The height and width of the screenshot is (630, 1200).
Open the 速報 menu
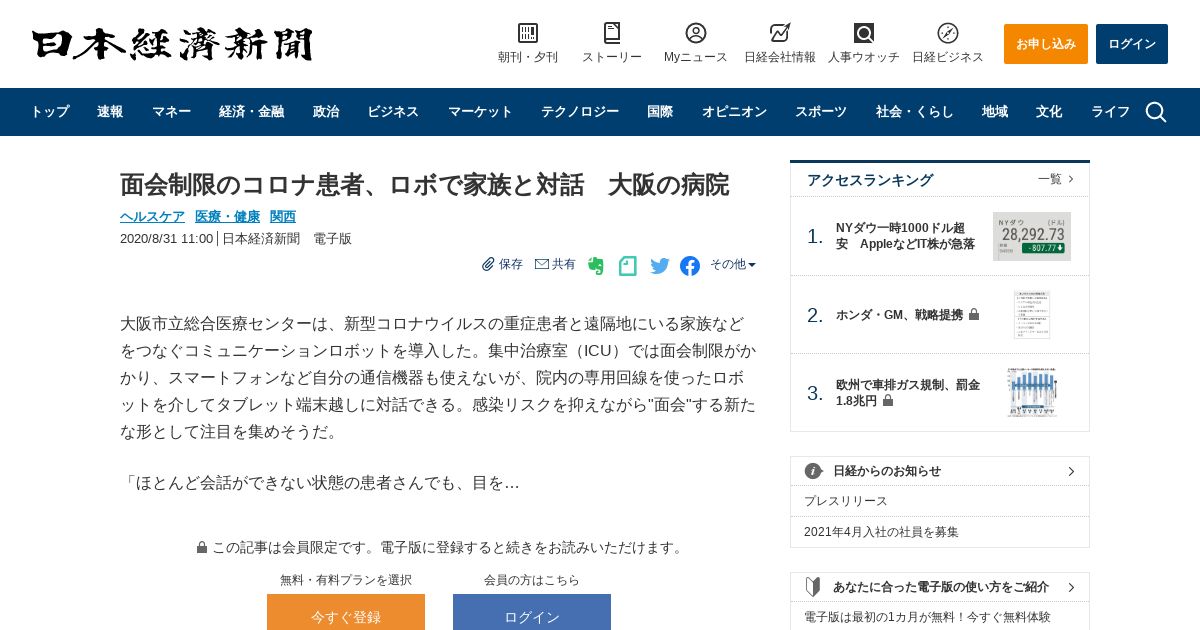110,112
